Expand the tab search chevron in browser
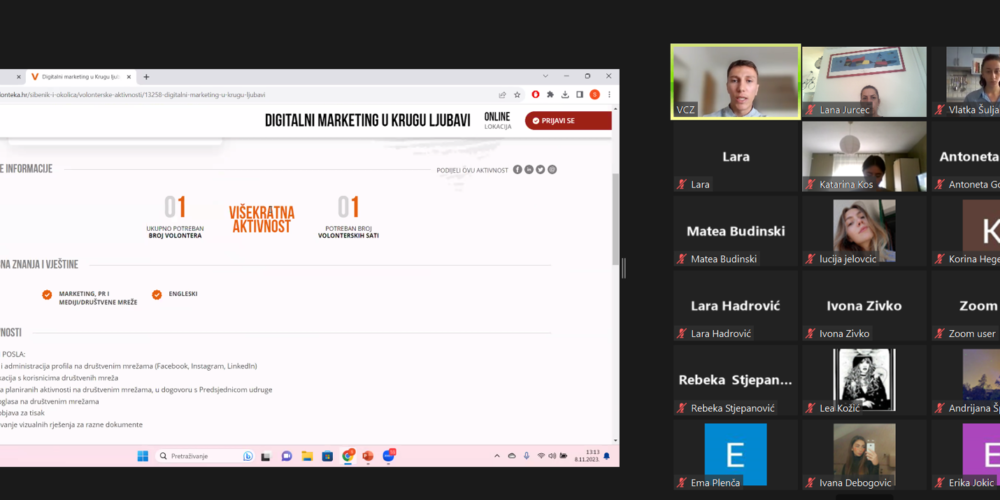1000x500 pixels. coord(545,76)
